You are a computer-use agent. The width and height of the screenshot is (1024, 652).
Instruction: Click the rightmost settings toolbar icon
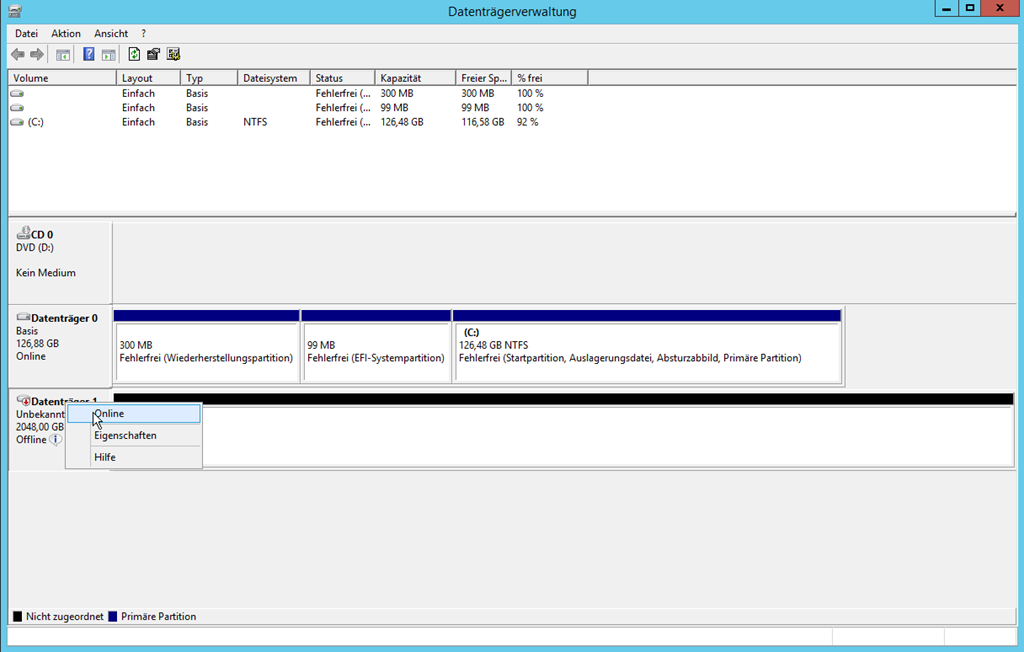173,54
